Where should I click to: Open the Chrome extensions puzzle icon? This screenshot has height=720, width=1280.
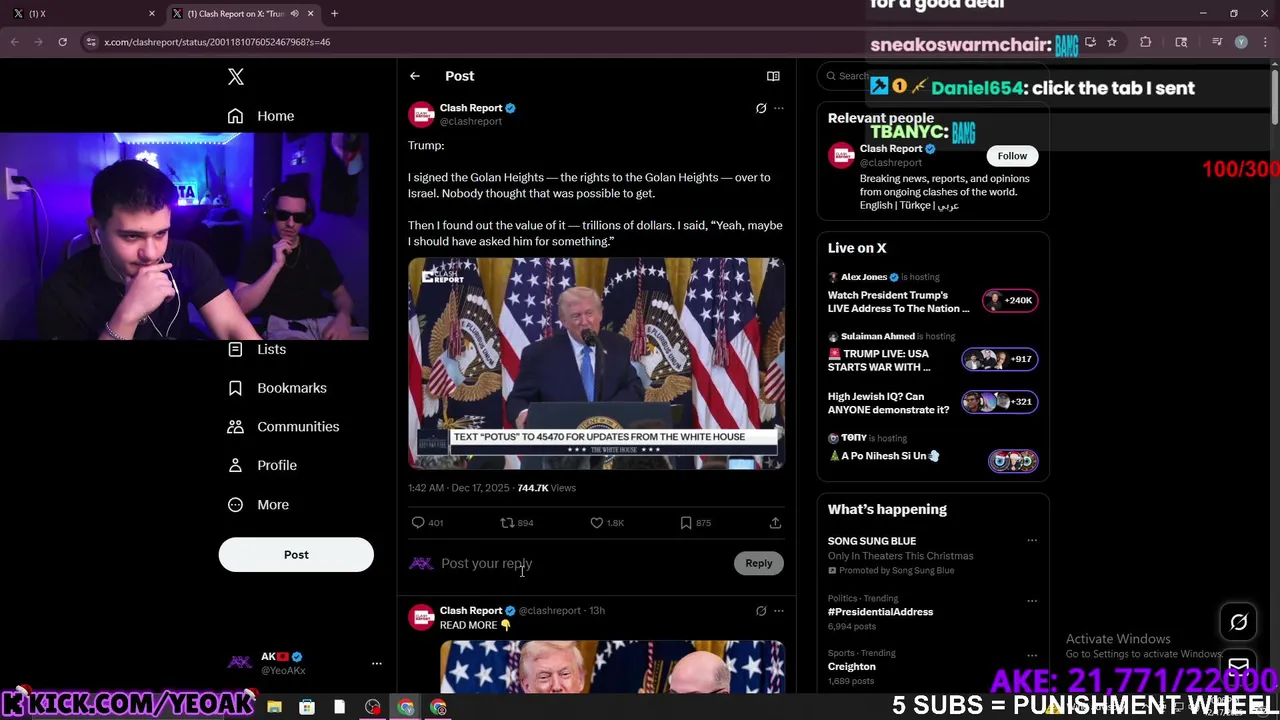tap(1146, 42)
